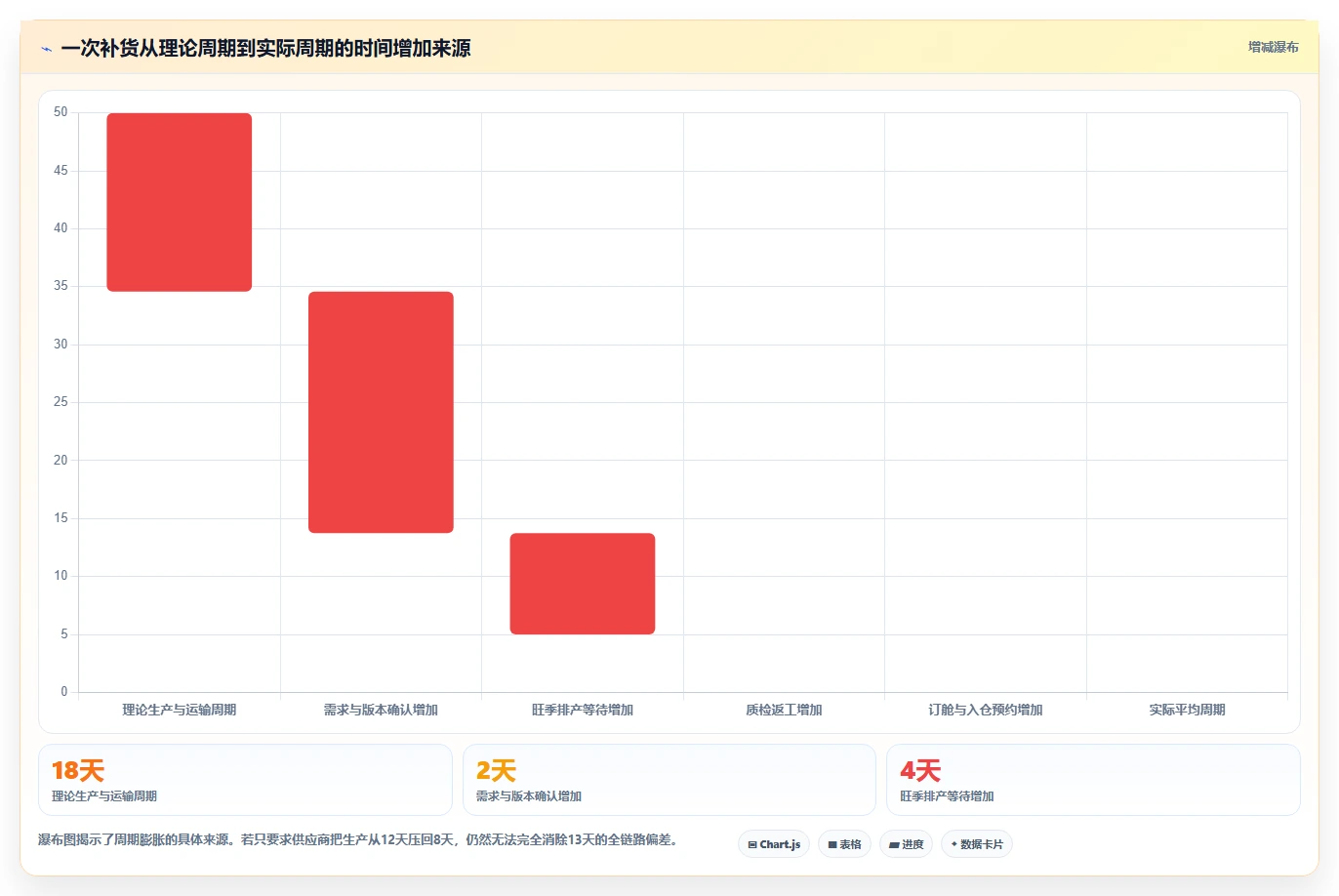This screenshot has width=1339, height=896.
Task: Click the 需求与版本确认增加 axis label
Action: pyautogui.click(x=381, y=711)
